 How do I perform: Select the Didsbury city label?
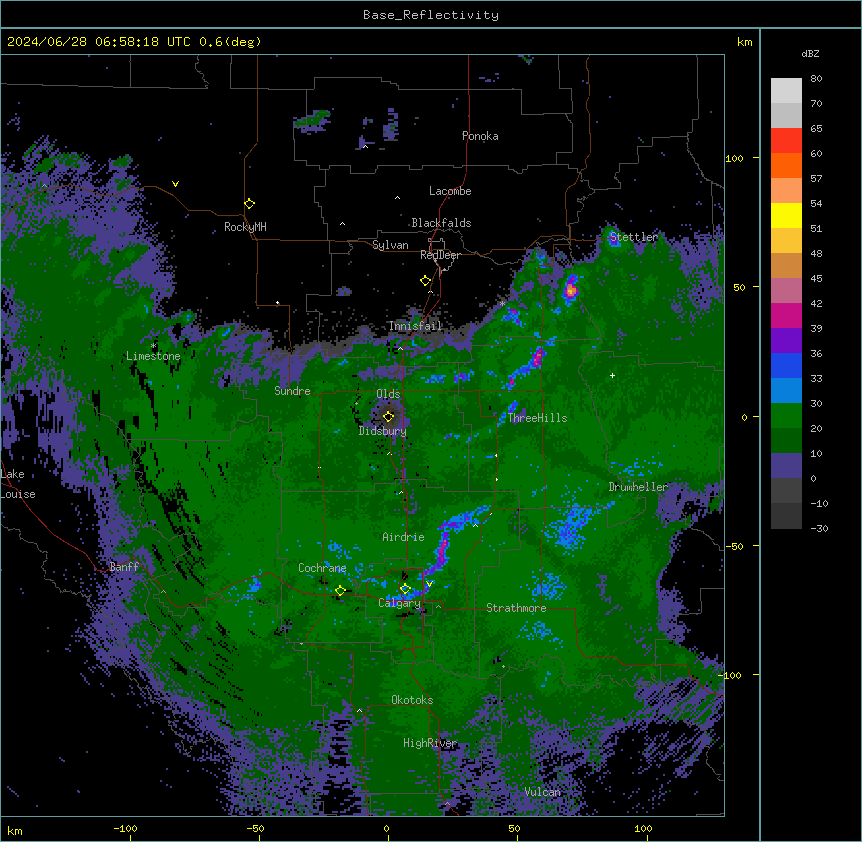click(x=382, y=431)
